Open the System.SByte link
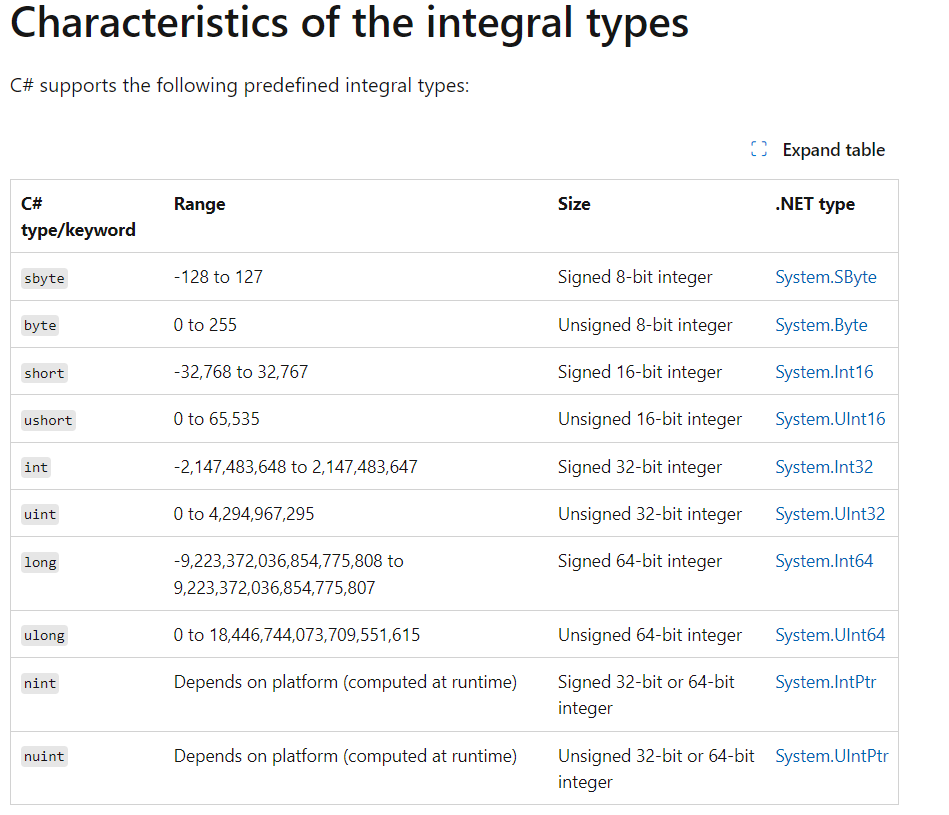The image size is (949, 815). (x=825, y=277)
